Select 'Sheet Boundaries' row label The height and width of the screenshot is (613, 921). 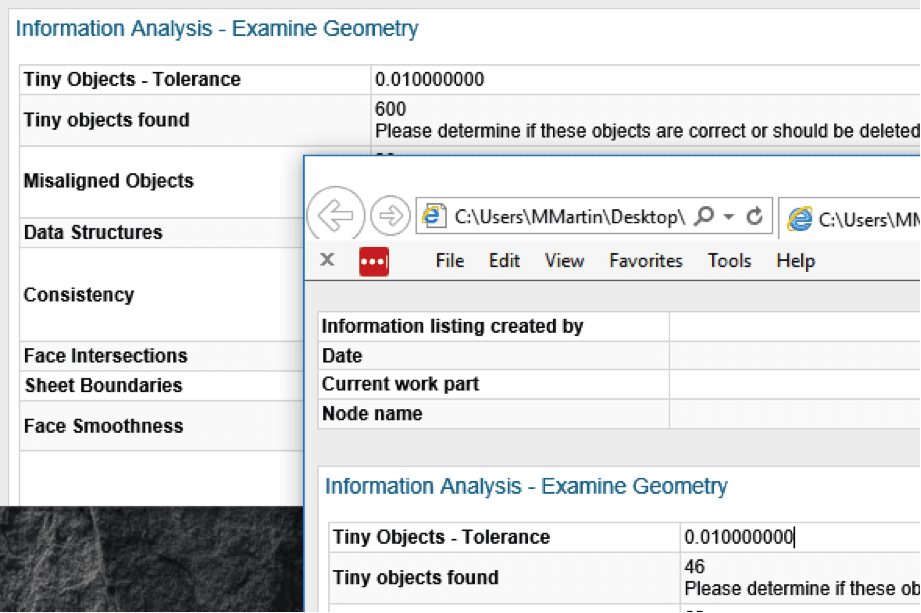(x=103, y=385)
